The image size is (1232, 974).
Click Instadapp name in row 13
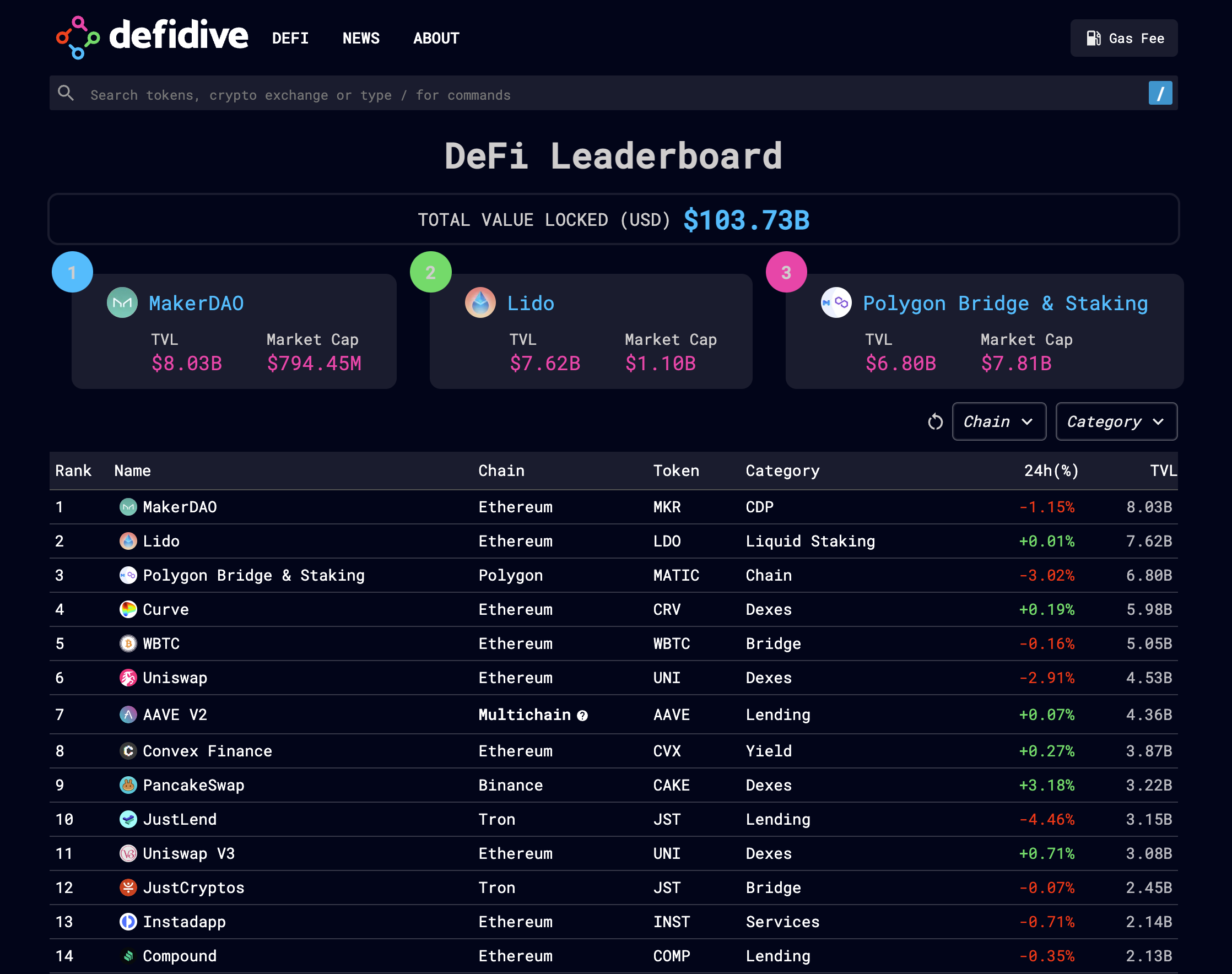tap(184, 923)
